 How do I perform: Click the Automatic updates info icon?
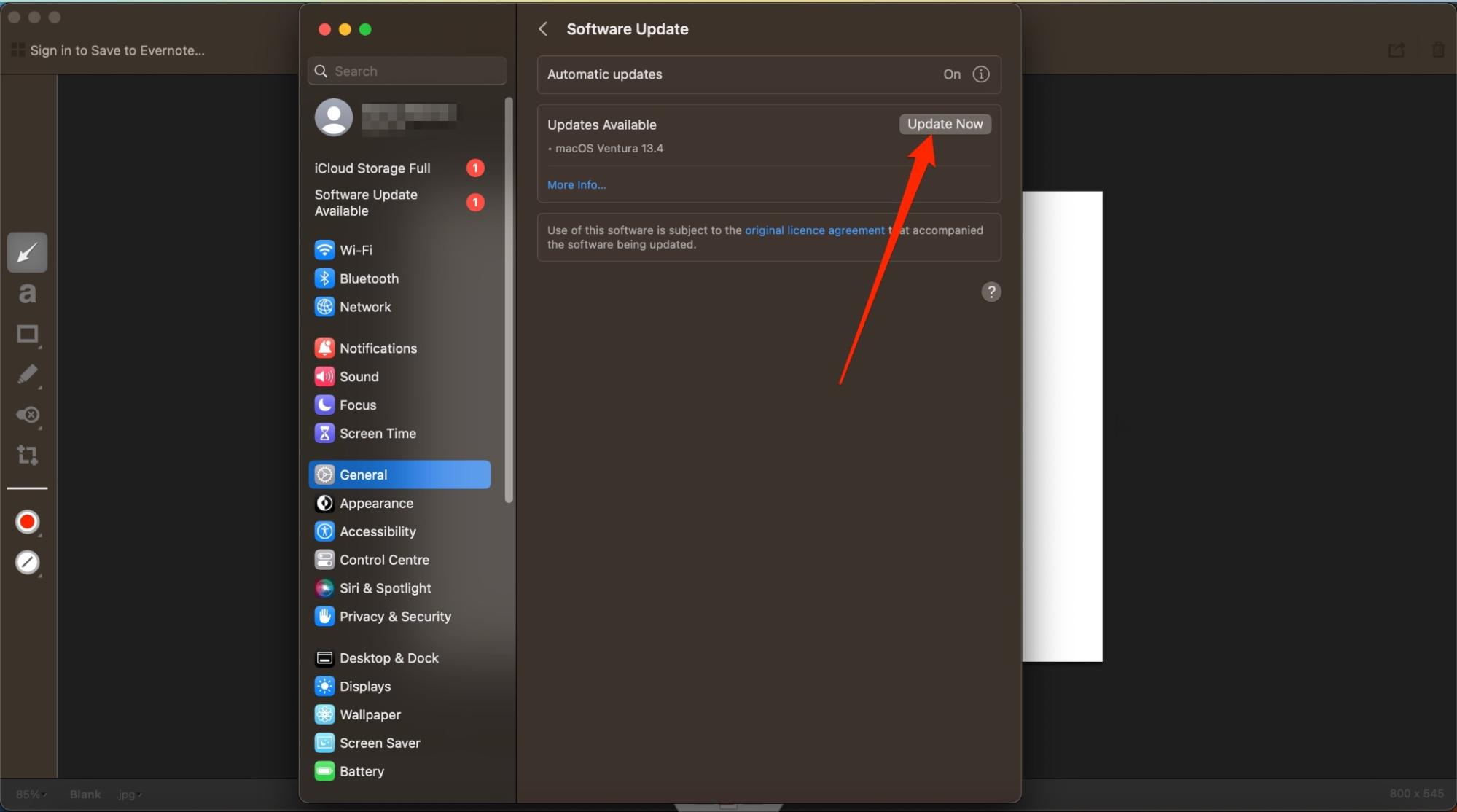tap(981, 74)
